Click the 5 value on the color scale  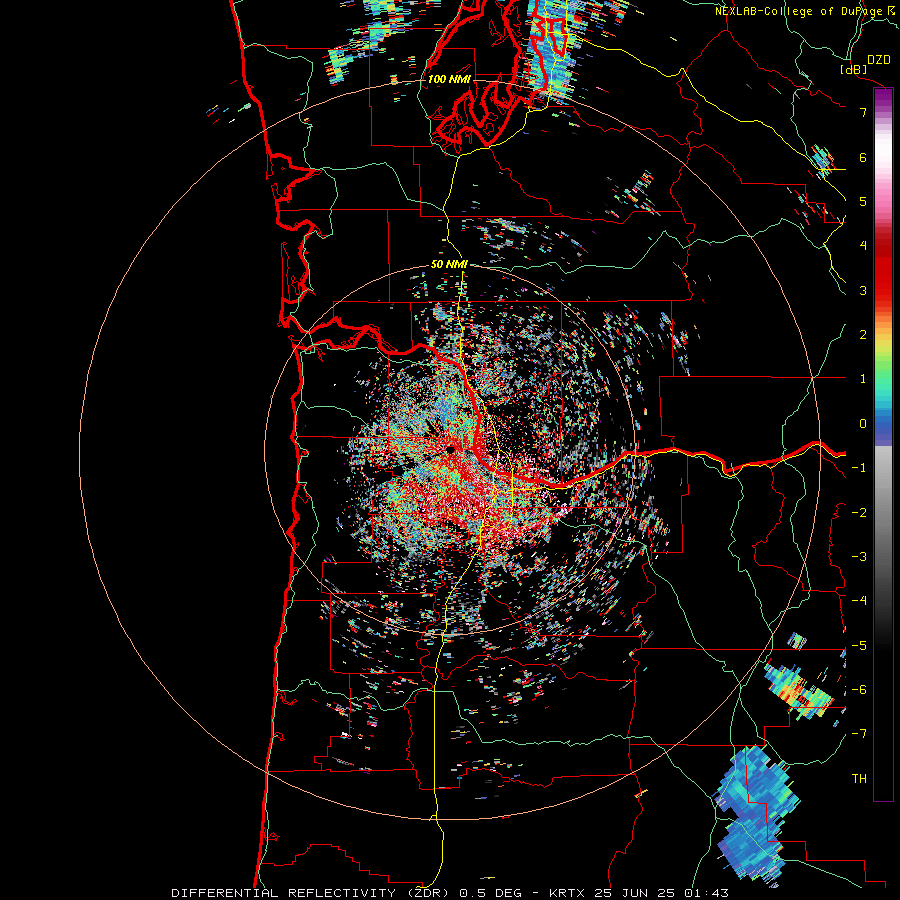click(x=863, y=201)
